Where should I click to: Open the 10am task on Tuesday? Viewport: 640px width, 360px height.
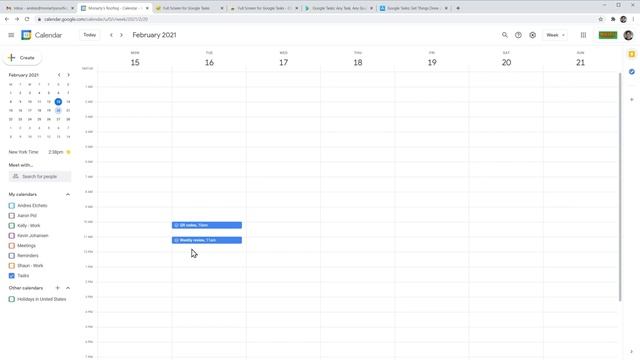click(207, 225)
